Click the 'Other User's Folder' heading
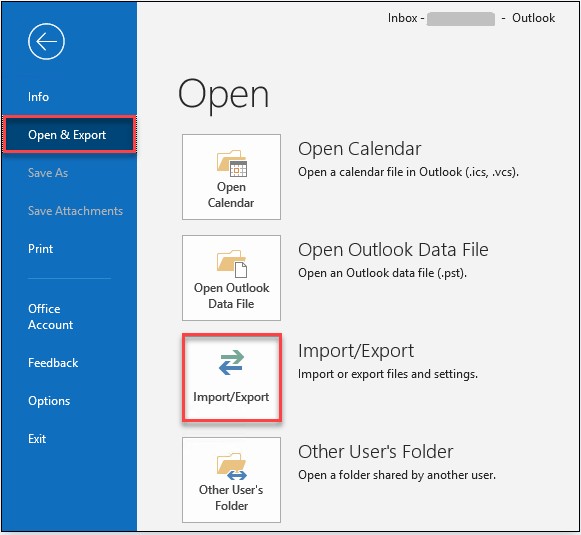Viewport: 581px width, 535px height. point(376,452)
